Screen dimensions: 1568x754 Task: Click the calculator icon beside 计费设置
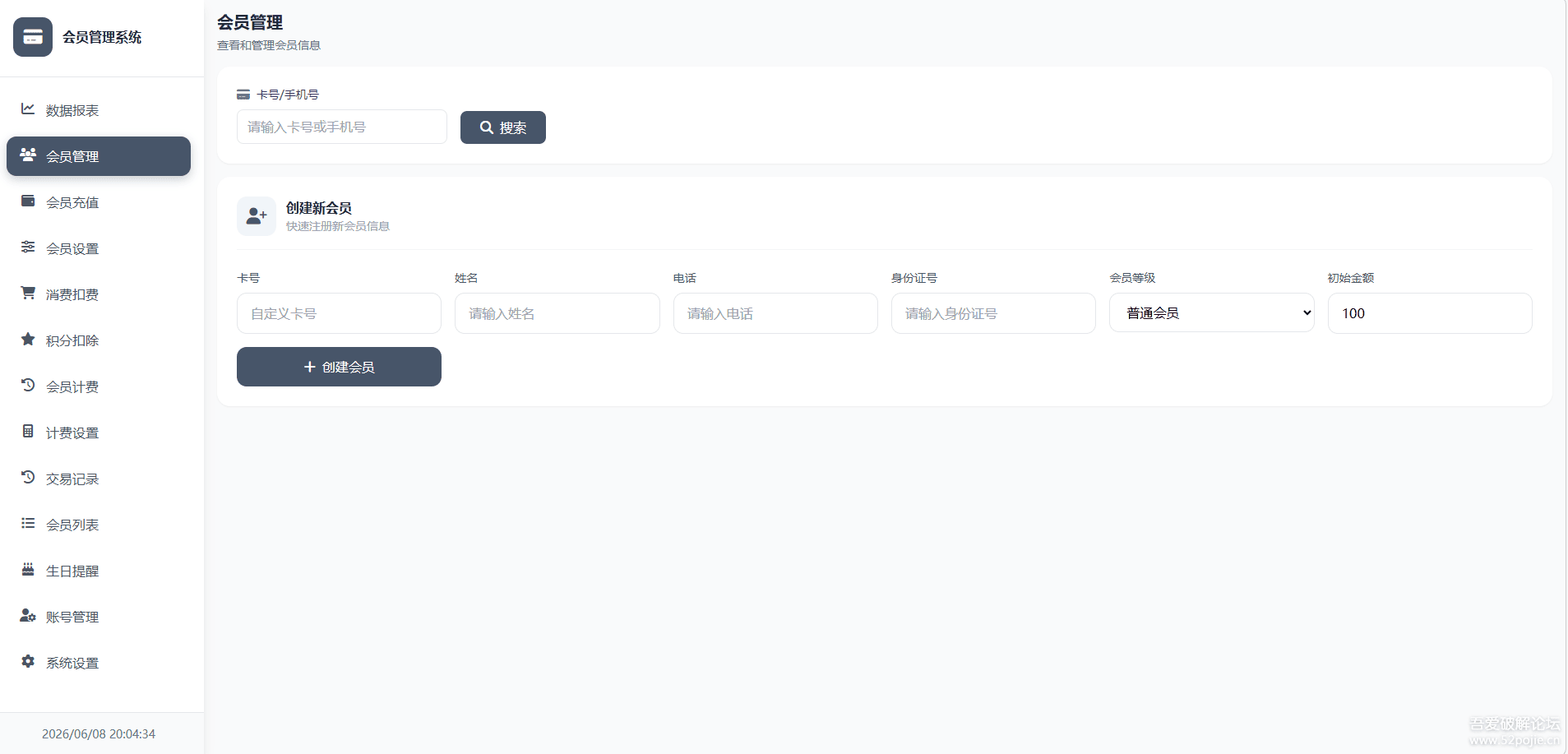28,431
